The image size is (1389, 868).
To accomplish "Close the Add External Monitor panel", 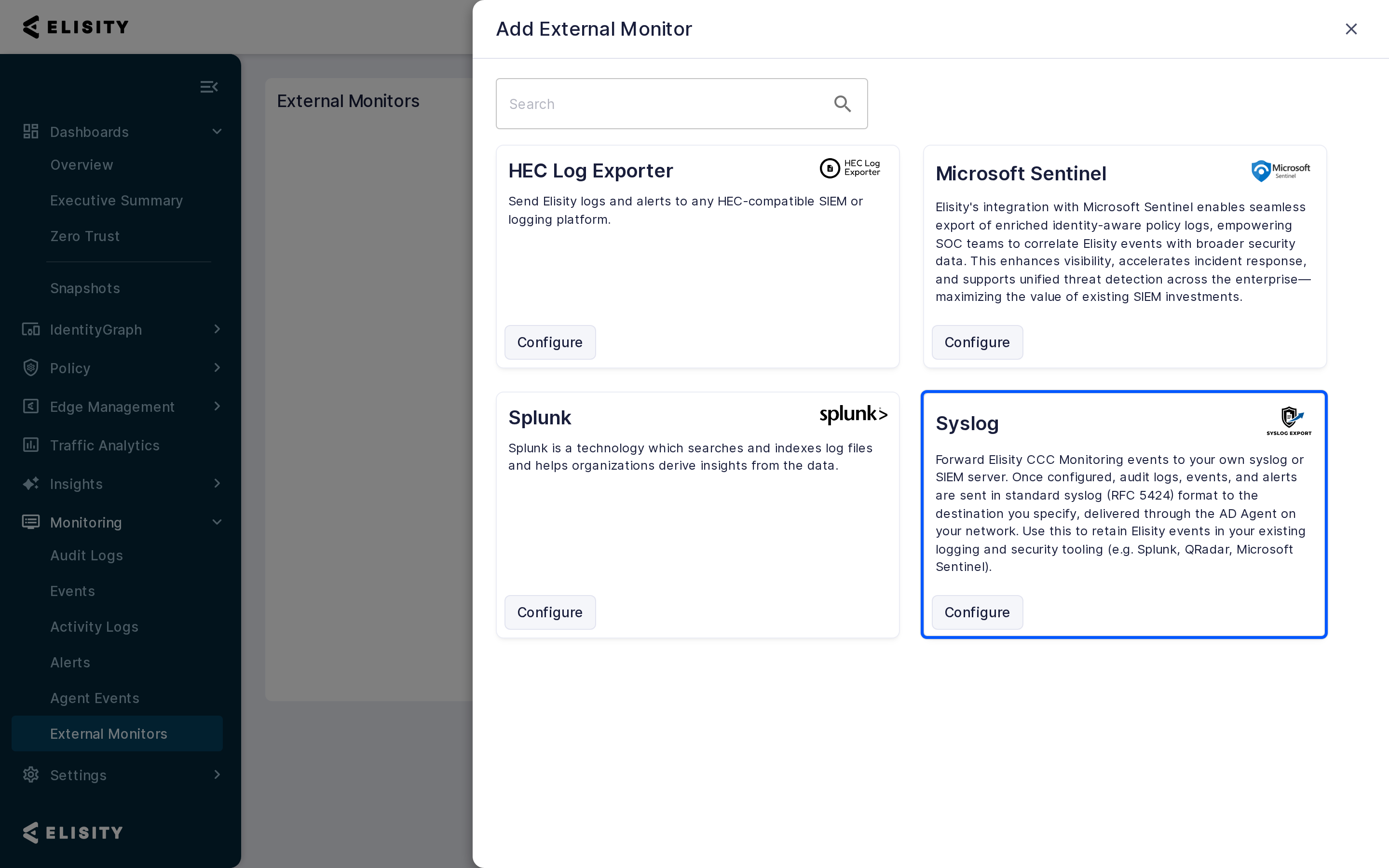I will point(1351,29).
